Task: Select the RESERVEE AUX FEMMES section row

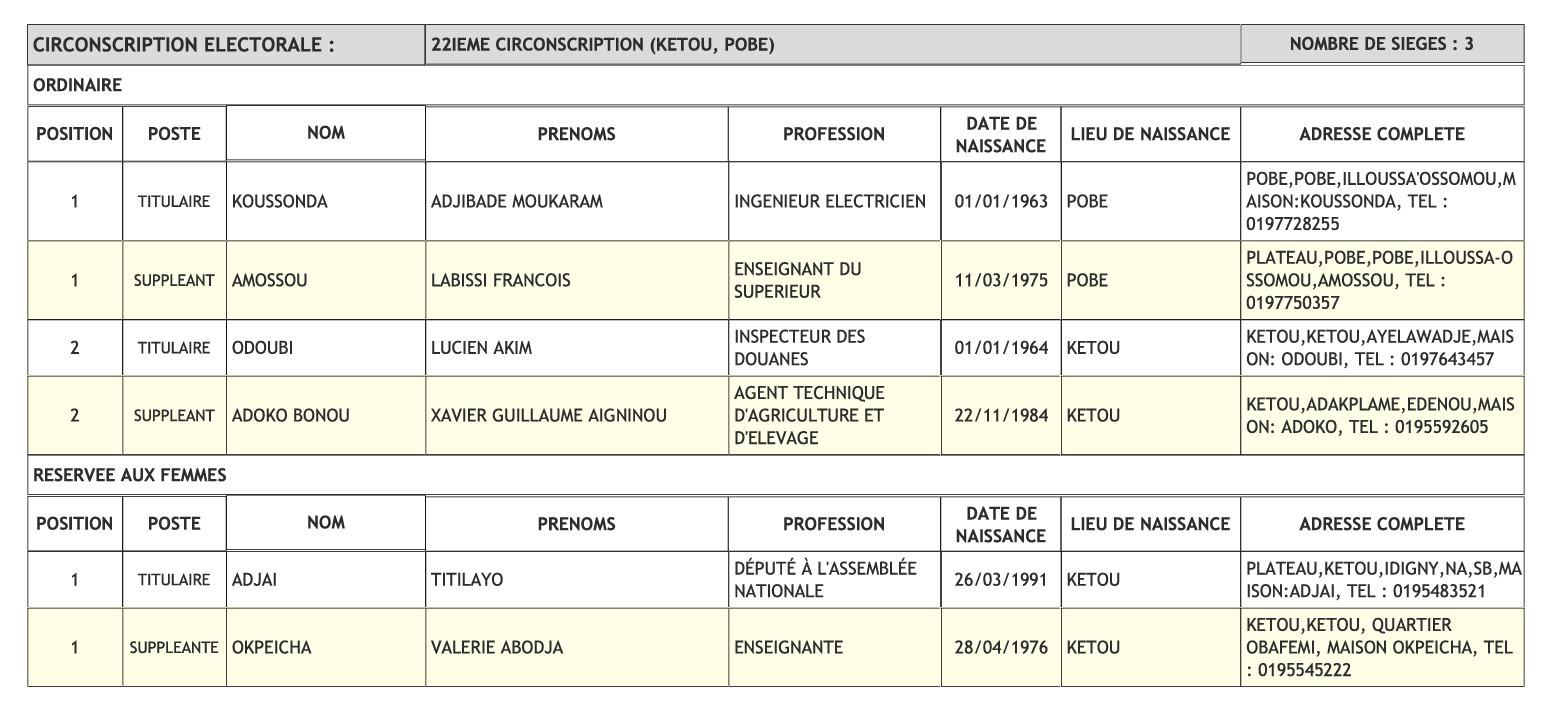Action: [x=775, y=476]
